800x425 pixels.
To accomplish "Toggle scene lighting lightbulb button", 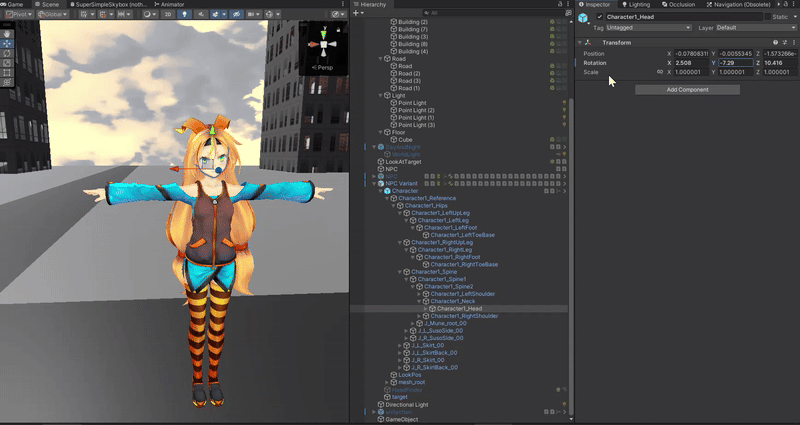I will pos(184,14).
